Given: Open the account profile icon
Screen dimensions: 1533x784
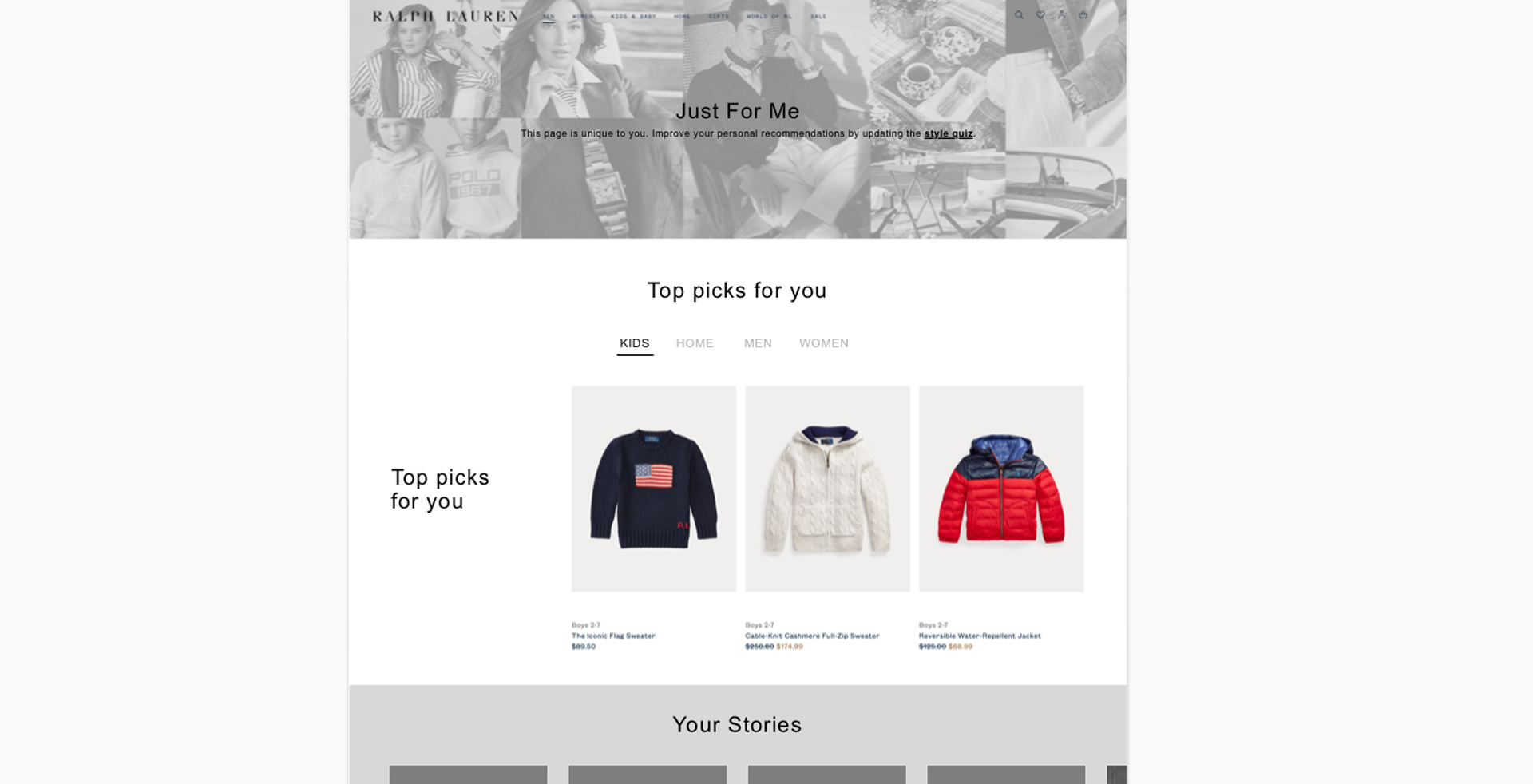Looking at the screenshot, I should [x=1062, y=14].
